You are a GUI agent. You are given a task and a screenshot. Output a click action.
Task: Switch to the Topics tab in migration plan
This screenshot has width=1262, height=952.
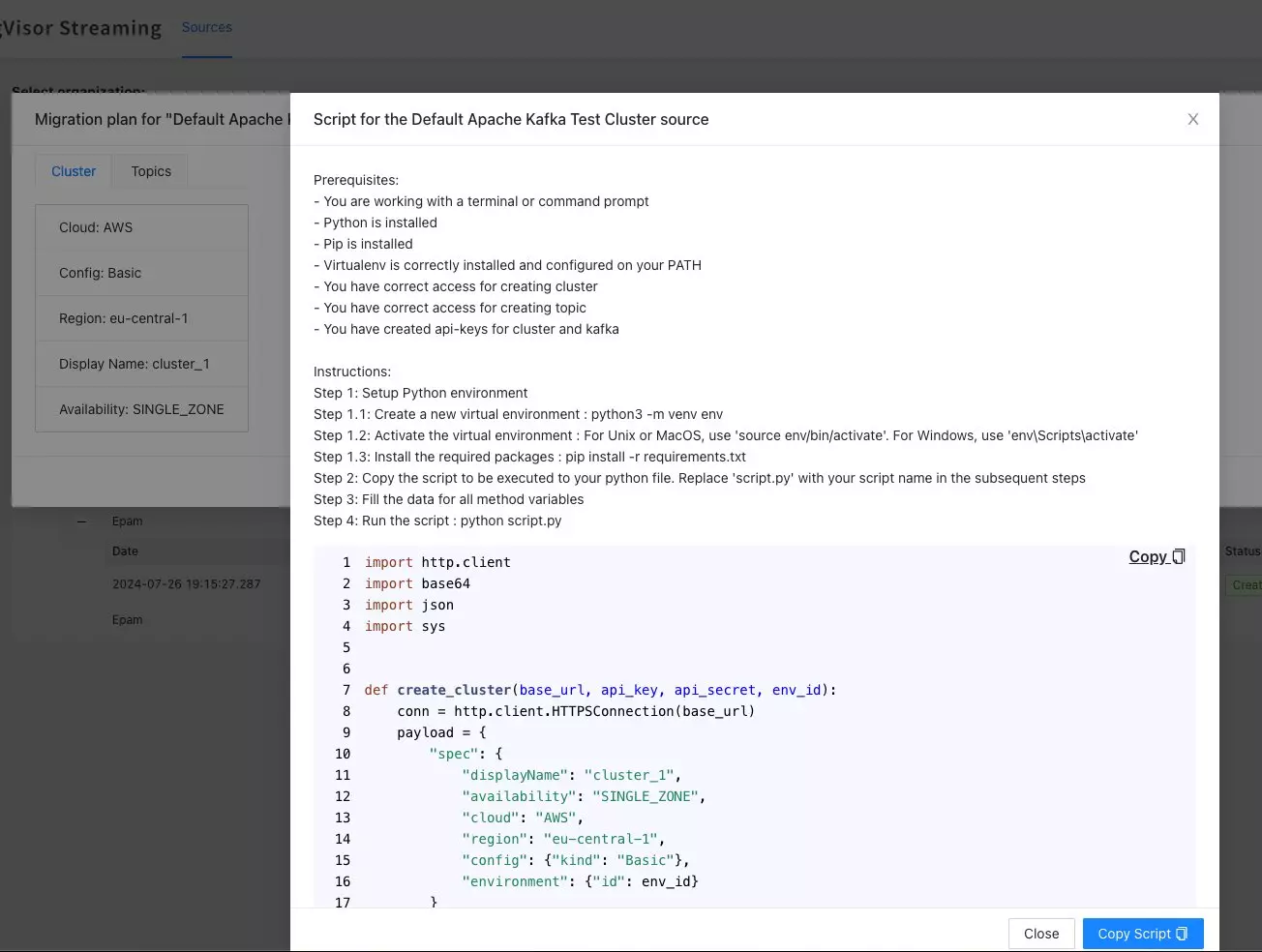(151, 171)
